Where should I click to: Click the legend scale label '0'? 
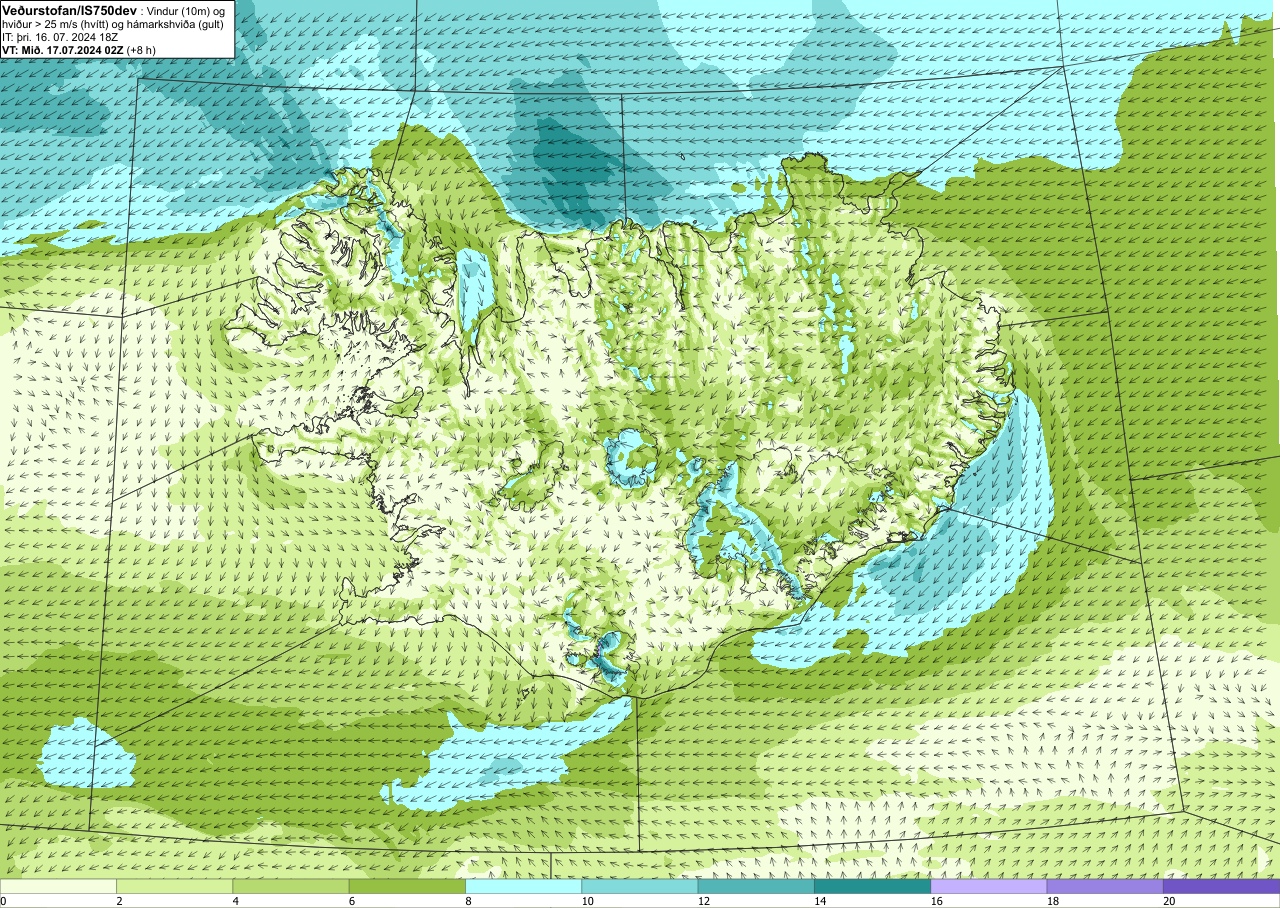click(4, 901)
